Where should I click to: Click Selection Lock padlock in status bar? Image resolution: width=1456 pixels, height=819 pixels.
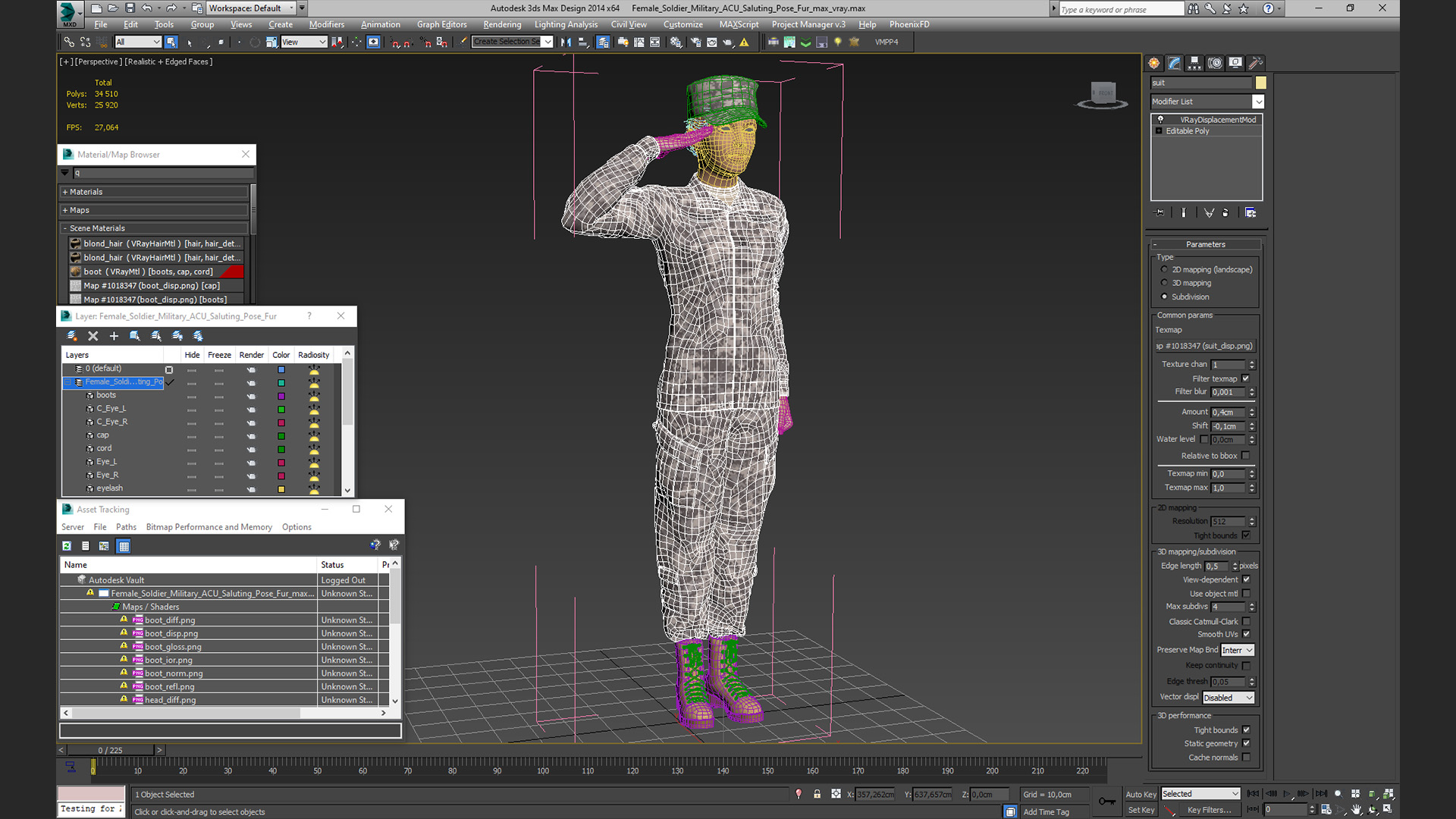pyautogui.click(x=817, y=794)
